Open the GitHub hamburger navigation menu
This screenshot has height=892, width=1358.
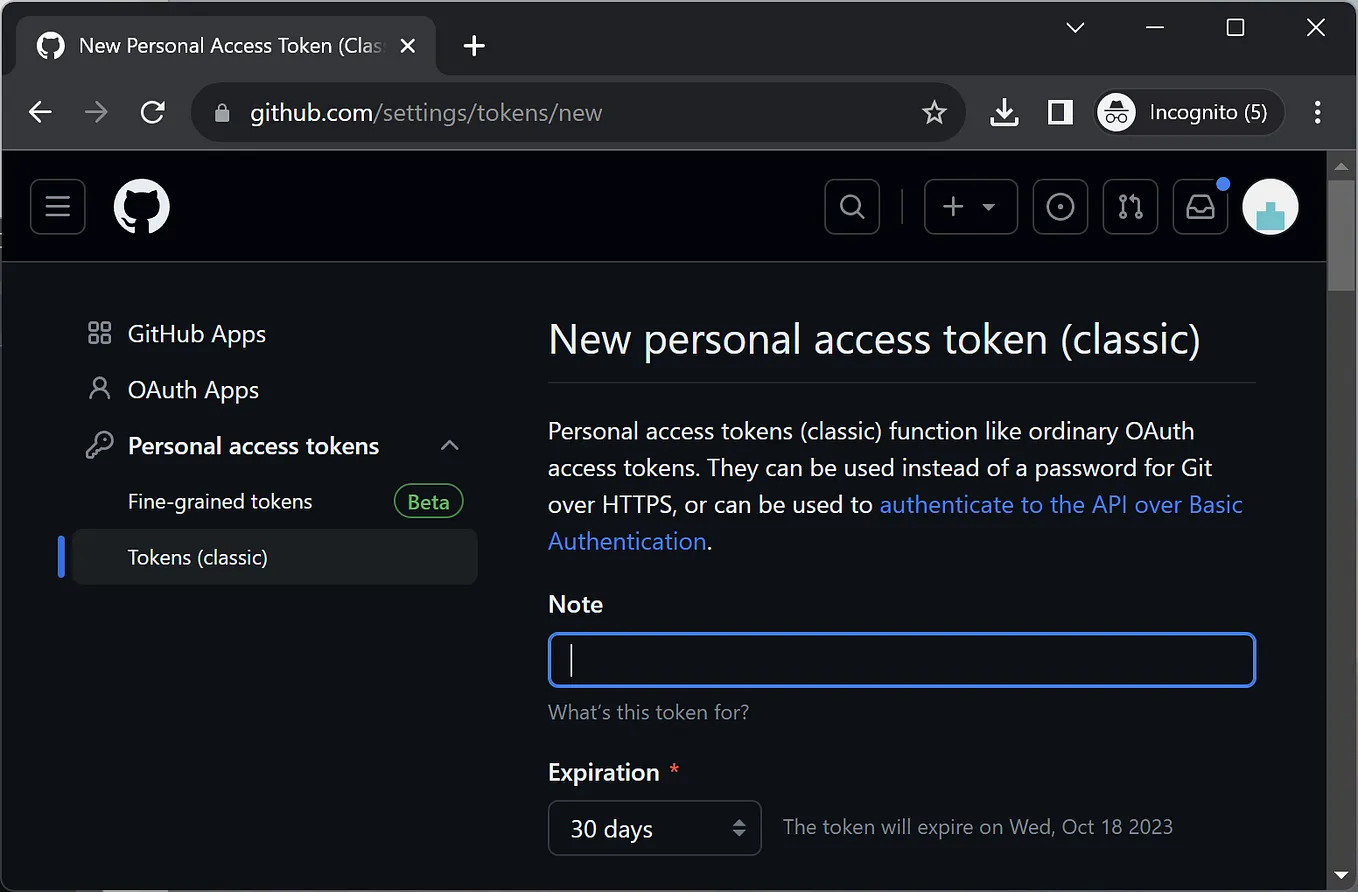click(x=58, y=207)
